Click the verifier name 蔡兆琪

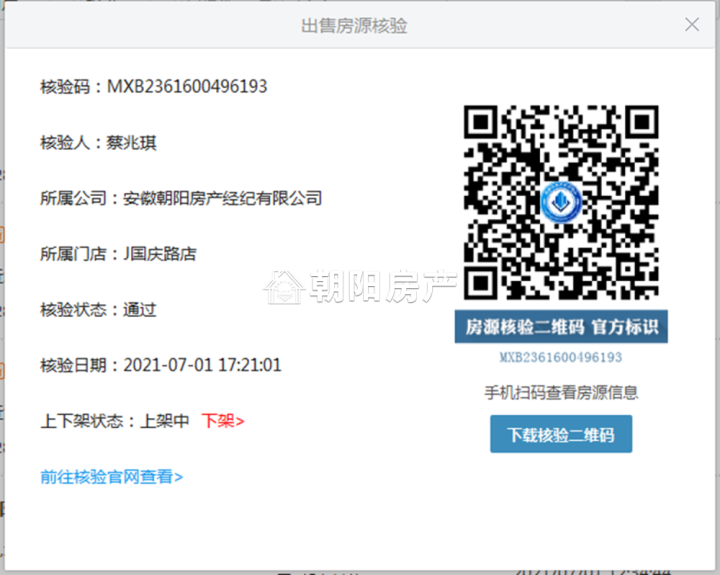coord(131,142)
